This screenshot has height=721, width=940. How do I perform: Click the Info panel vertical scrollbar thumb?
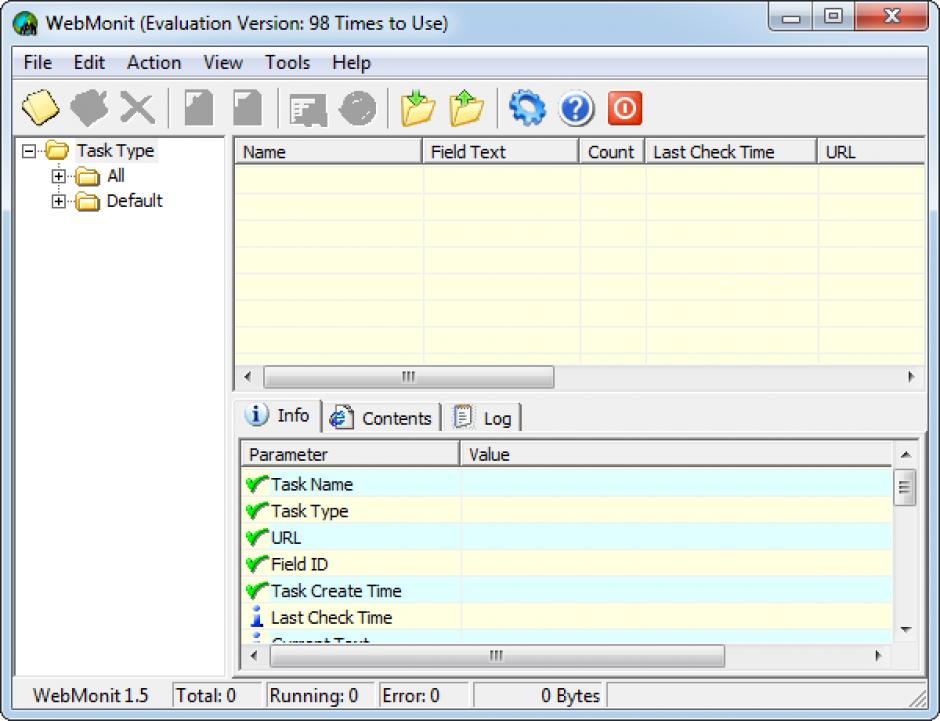[x=905, y=487]
